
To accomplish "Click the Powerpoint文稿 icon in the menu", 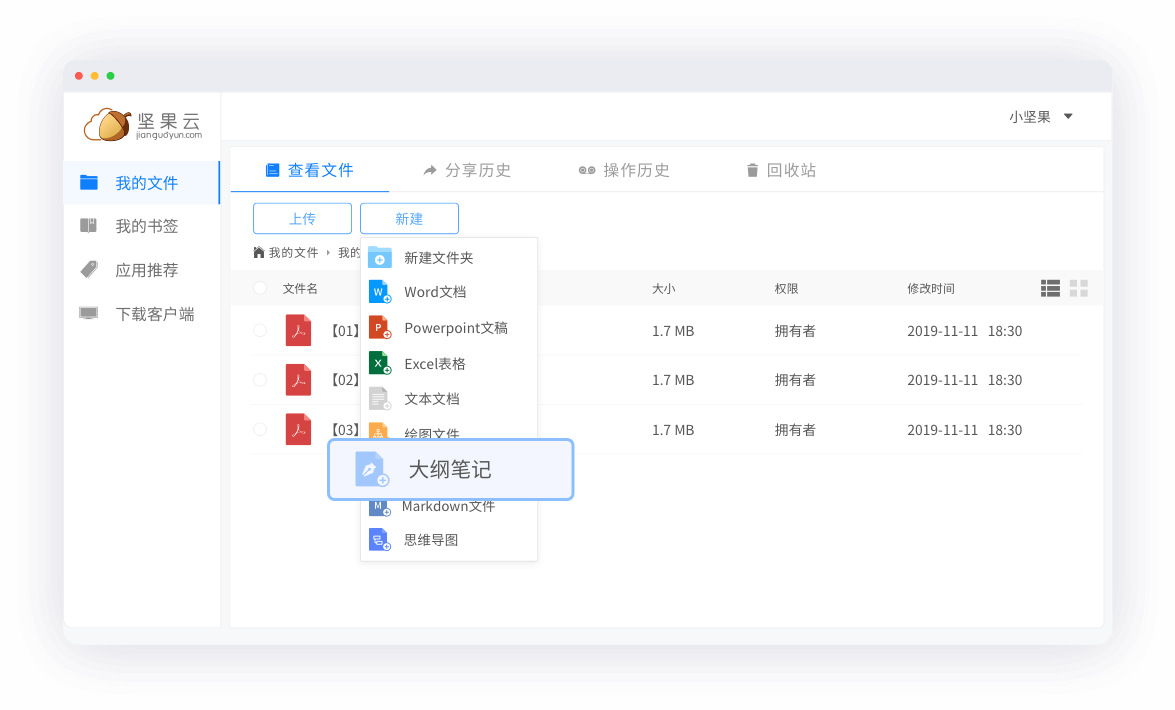I will [380, 328].
